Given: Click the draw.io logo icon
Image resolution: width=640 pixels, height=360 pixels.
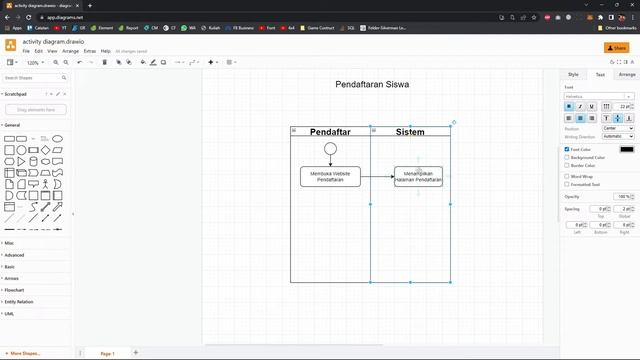Looking at the screenshot, I should [11, 45].
